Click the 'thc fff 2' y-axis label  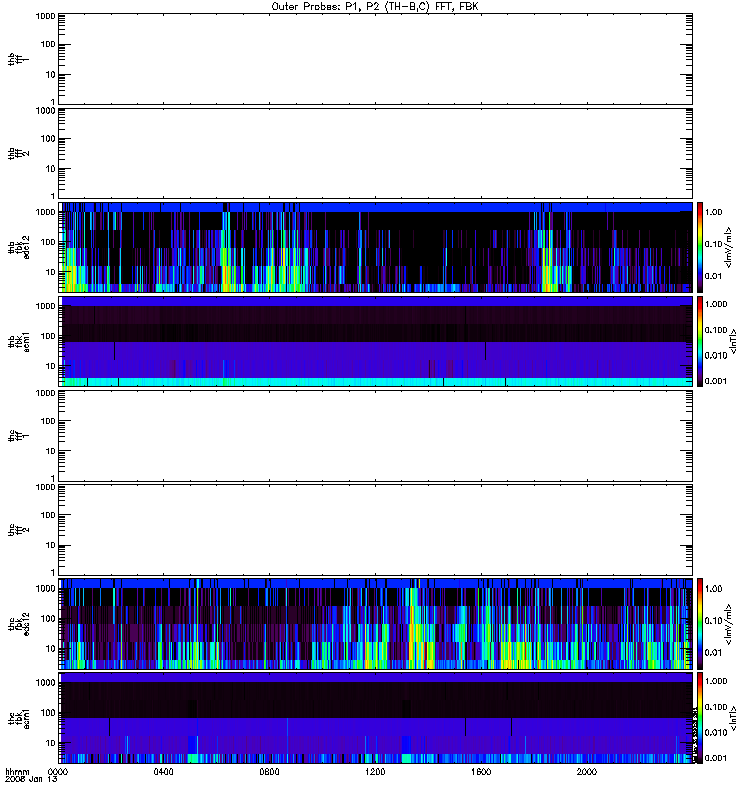(x=19, y=530)
